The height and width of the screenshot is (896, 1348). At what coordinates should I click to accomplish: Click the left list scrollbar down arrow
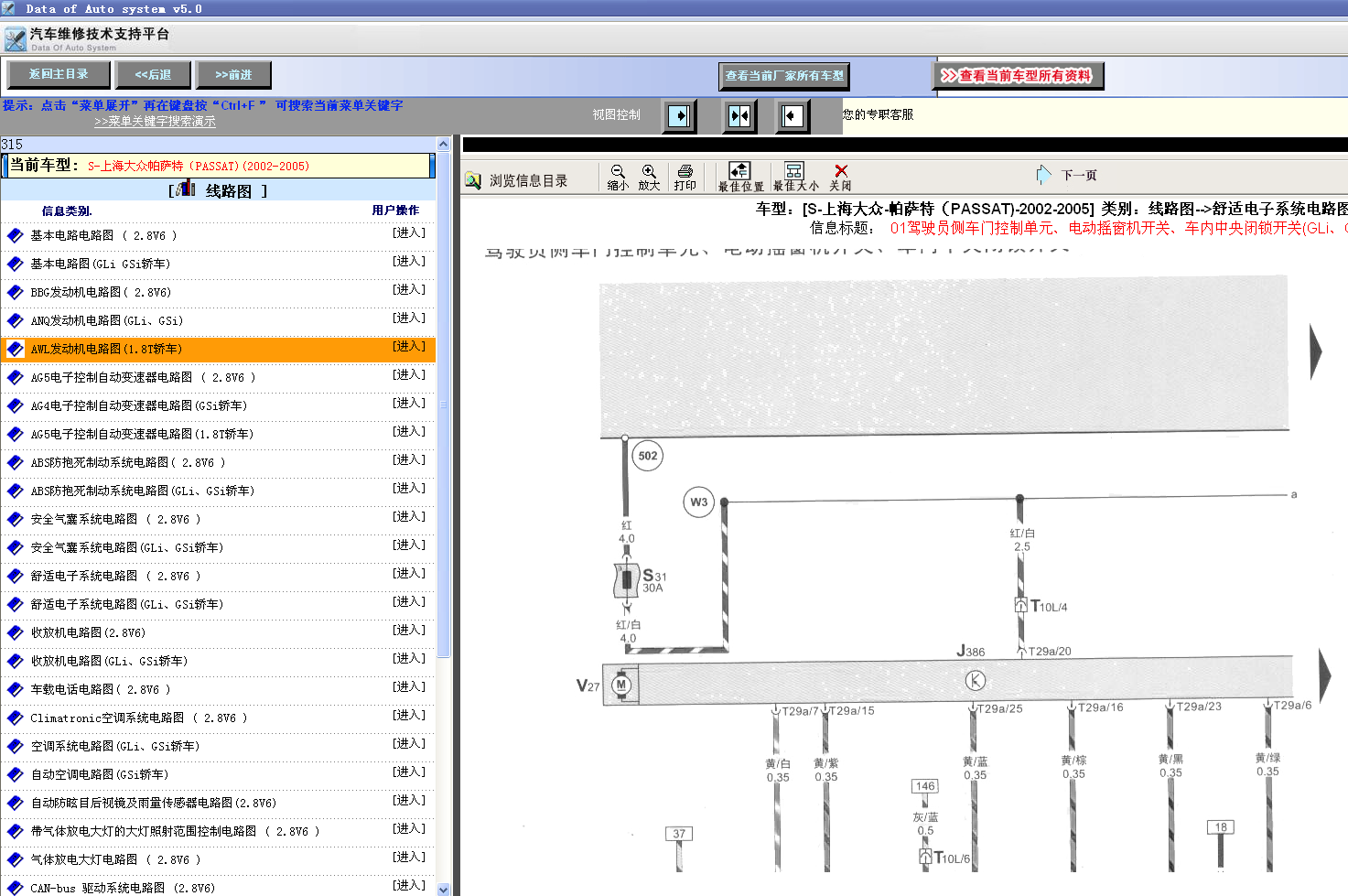pyautogui.click(x=444, y=889)
